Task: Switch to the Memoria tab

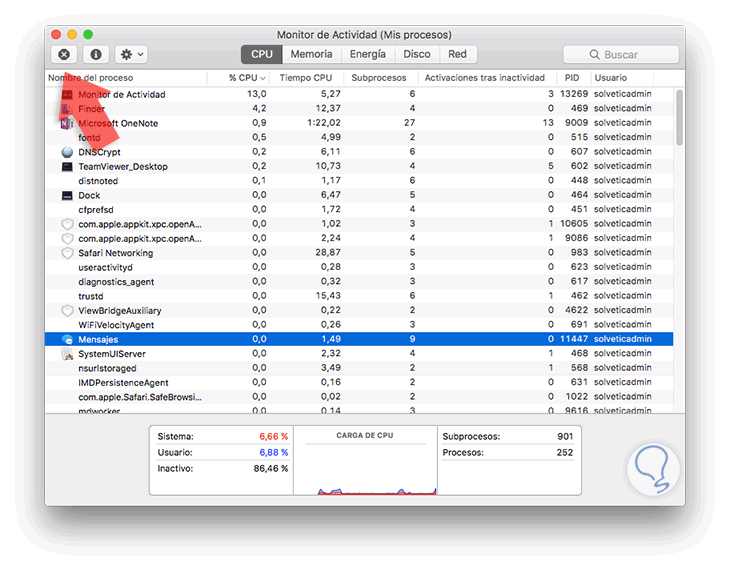Action: pos(311,54)
